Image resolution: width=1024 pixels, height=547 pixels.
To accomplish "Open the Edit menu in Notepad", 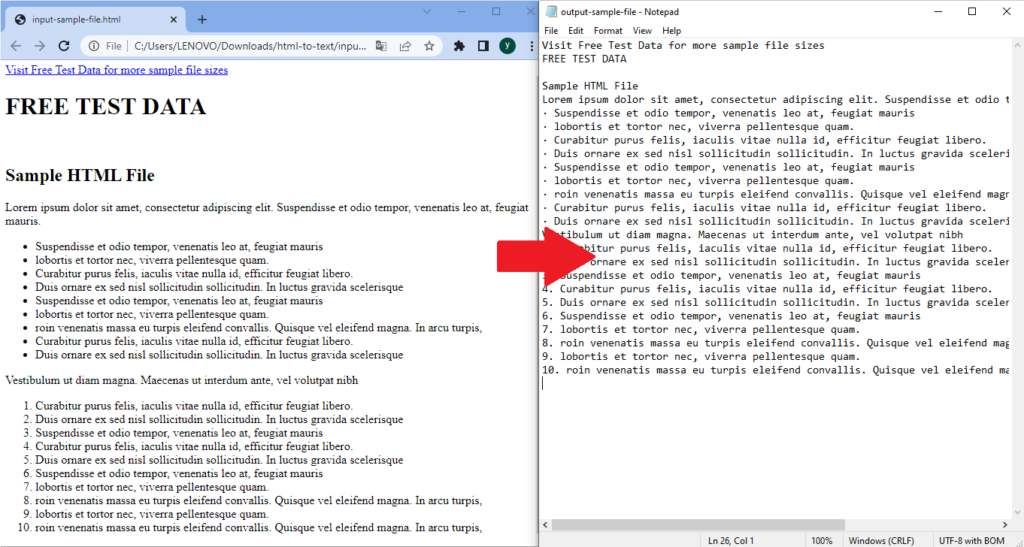I will [x=576, y=31].
